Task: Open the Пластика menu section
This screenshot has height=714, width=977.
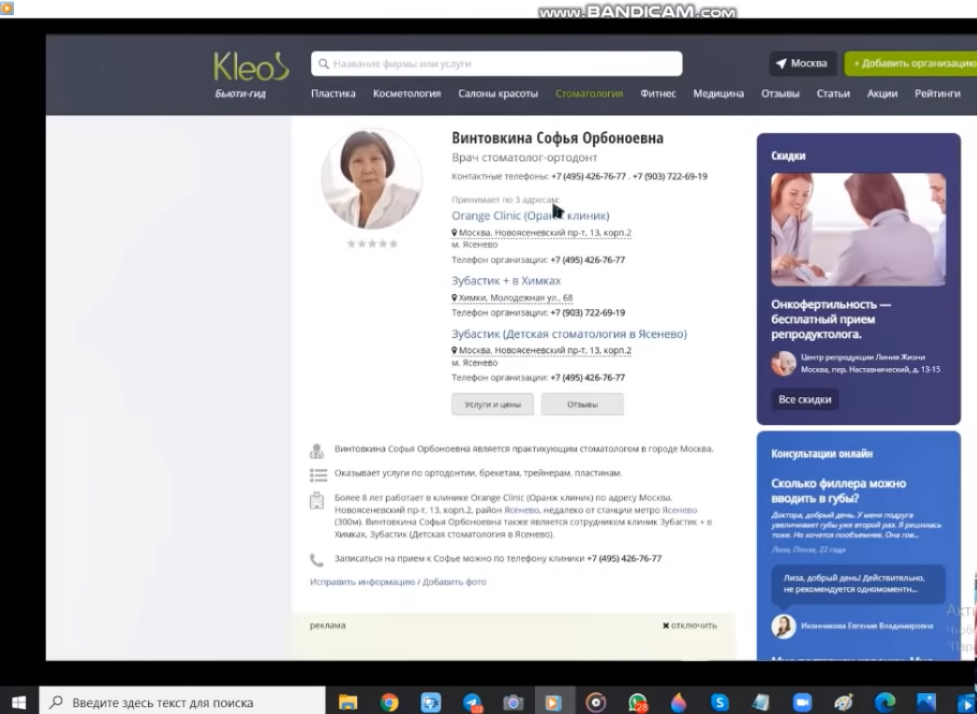Action: (x=333, y=93)
